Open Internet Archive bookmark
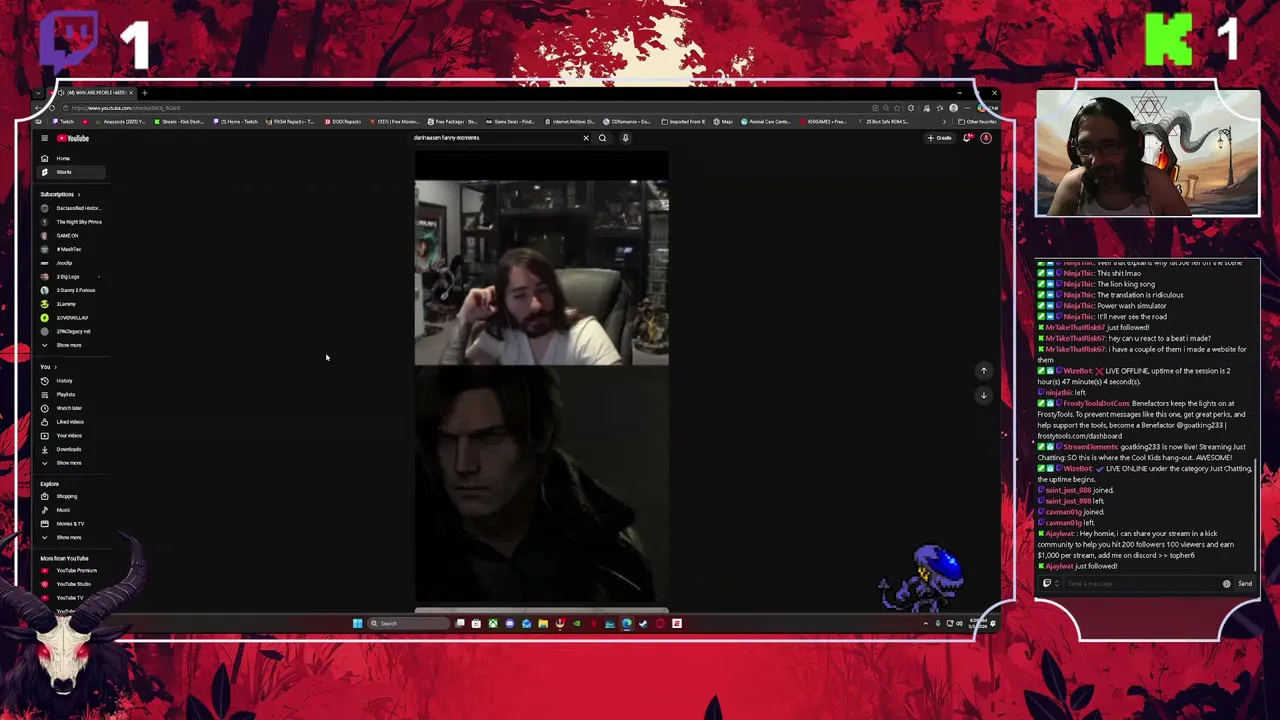Viewport: 1280px width, 720px height. click(x=570, y=122)
